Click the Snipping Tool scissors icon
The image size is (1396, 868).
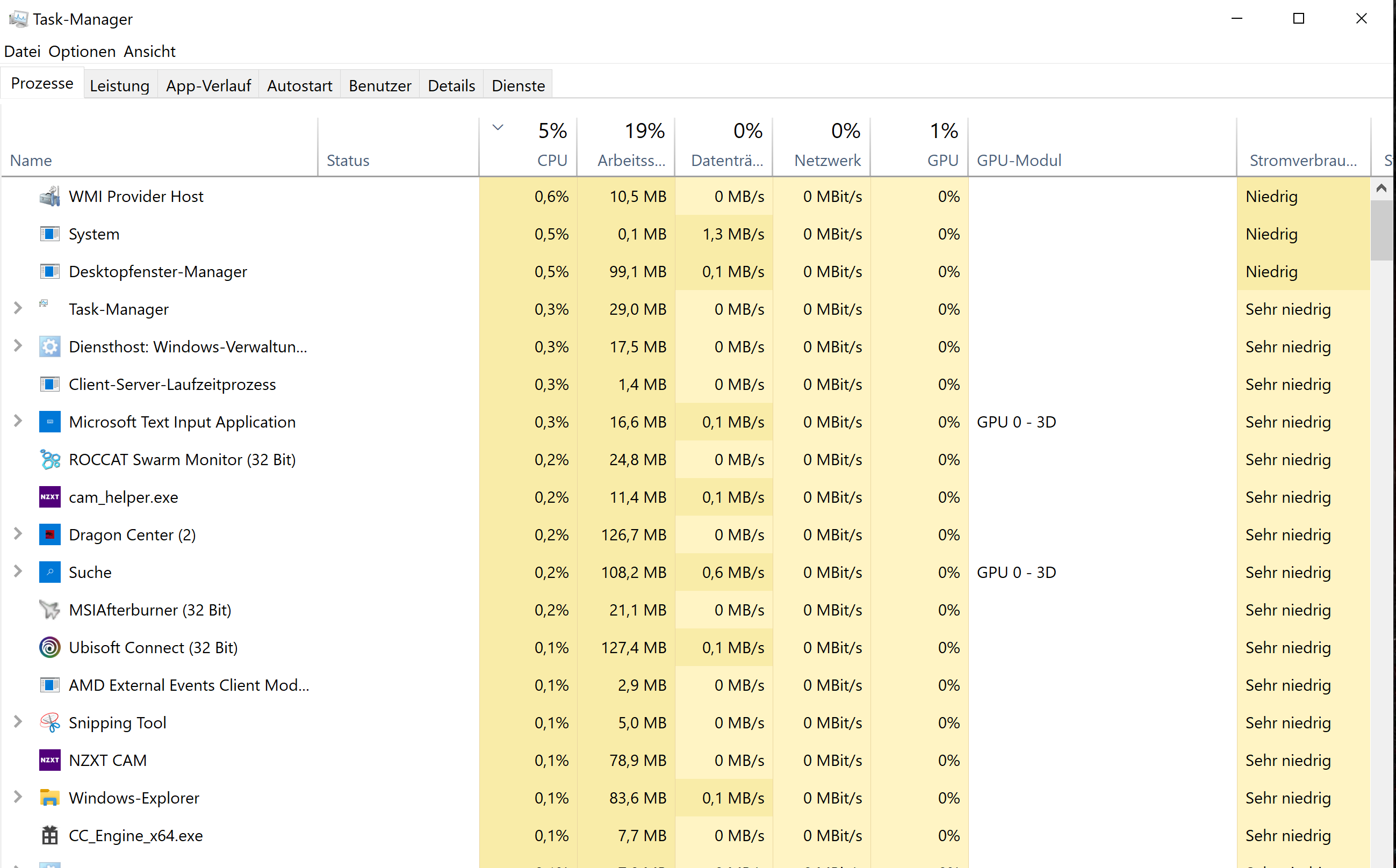(50, 723)
